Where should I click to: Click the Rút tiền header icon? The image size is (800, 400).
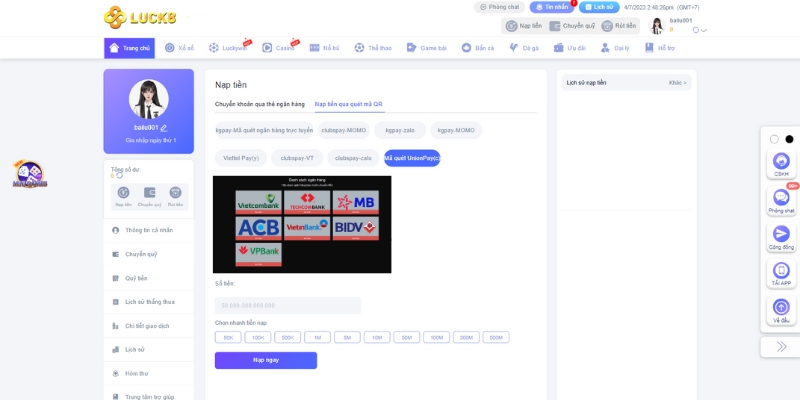tap(607, 26)
